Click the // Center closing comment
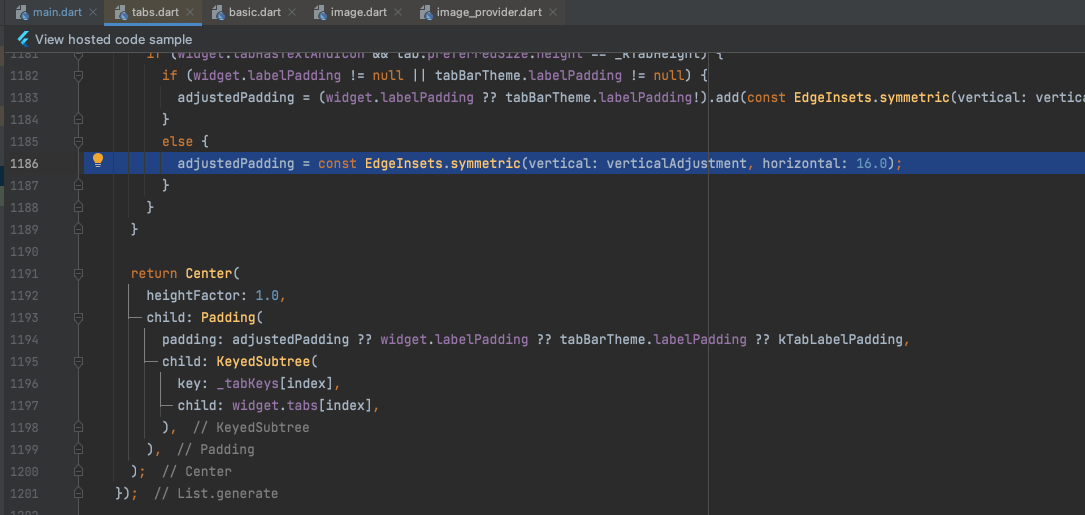Screen dimensions: 1085x515 [x=197, y=471]
